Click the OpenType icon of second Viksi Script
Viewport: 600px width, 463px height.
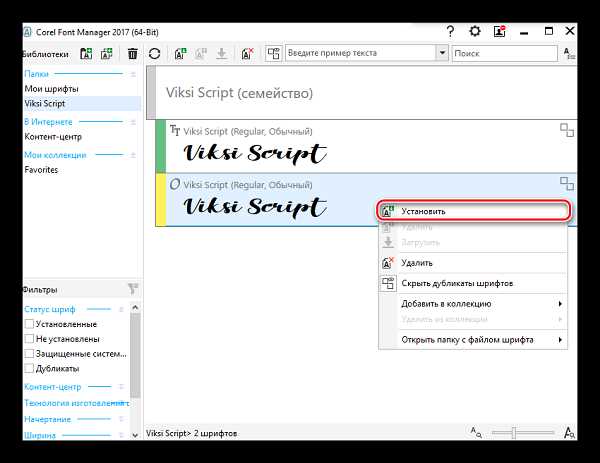[175, 184]
